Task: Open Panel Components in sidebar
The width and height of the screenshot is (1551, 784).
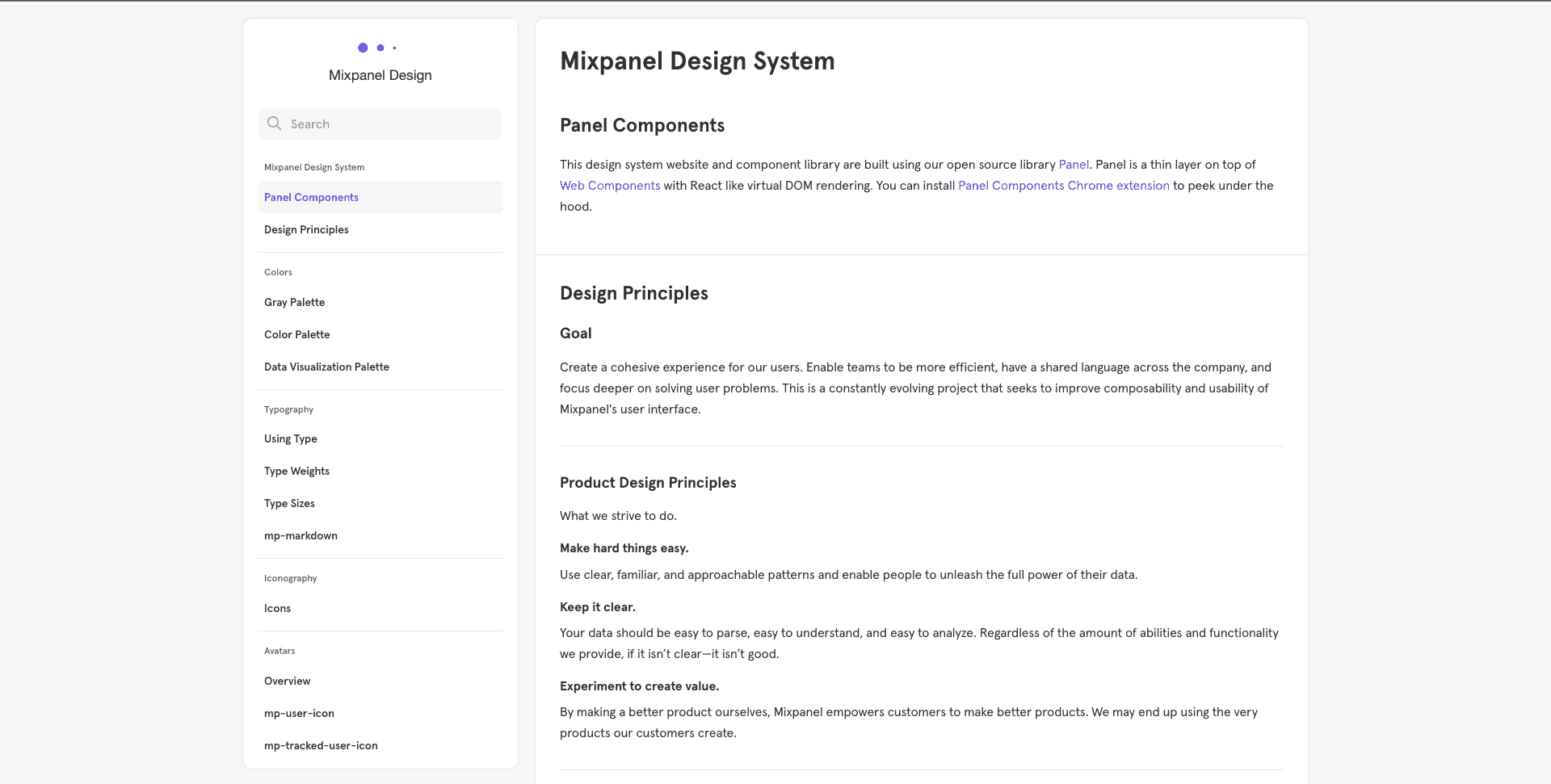Action: [380, 197]
